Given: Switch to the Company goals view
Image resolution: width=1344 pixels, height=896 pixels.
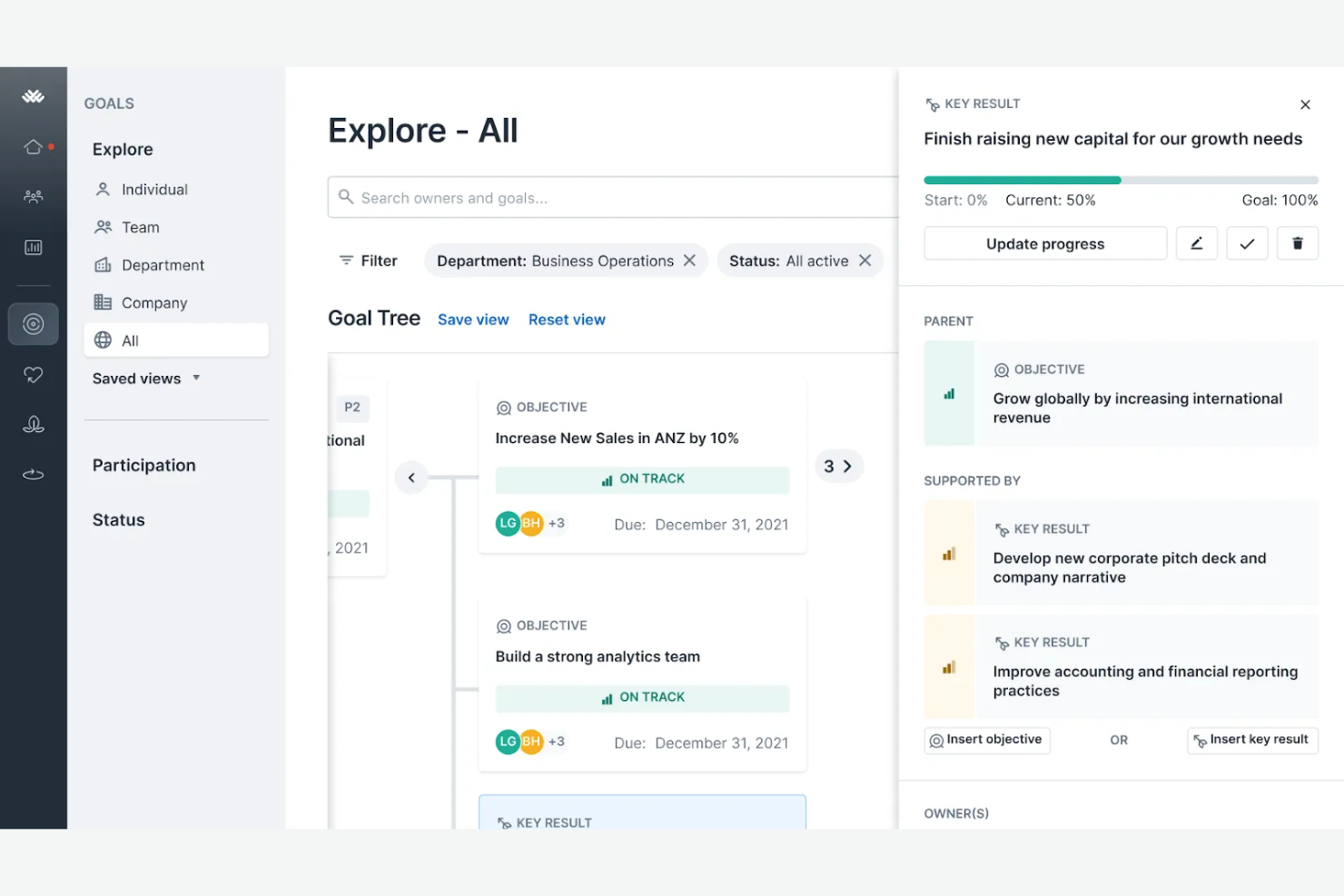Looking at the screenshot, I should click(155, 302).
